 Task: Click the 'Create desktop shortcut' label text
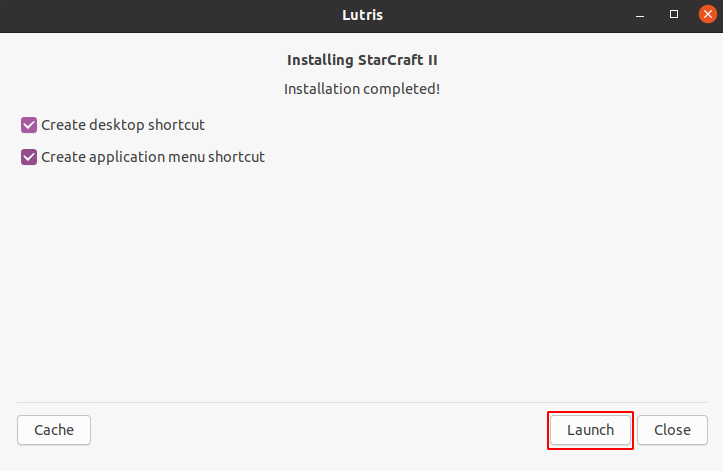122,125
